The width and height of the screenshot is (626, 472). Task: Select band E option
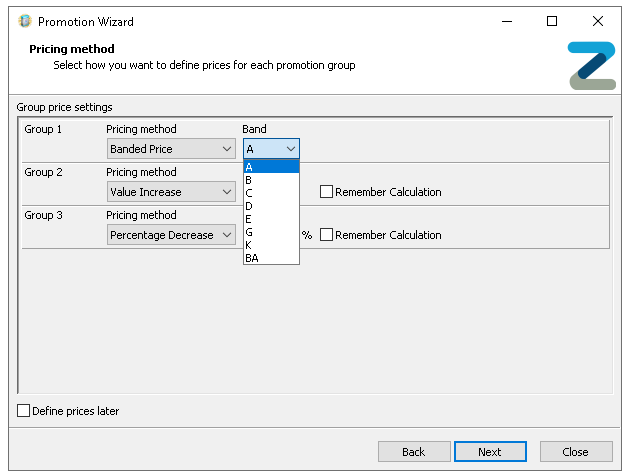(x=270, y=219)
